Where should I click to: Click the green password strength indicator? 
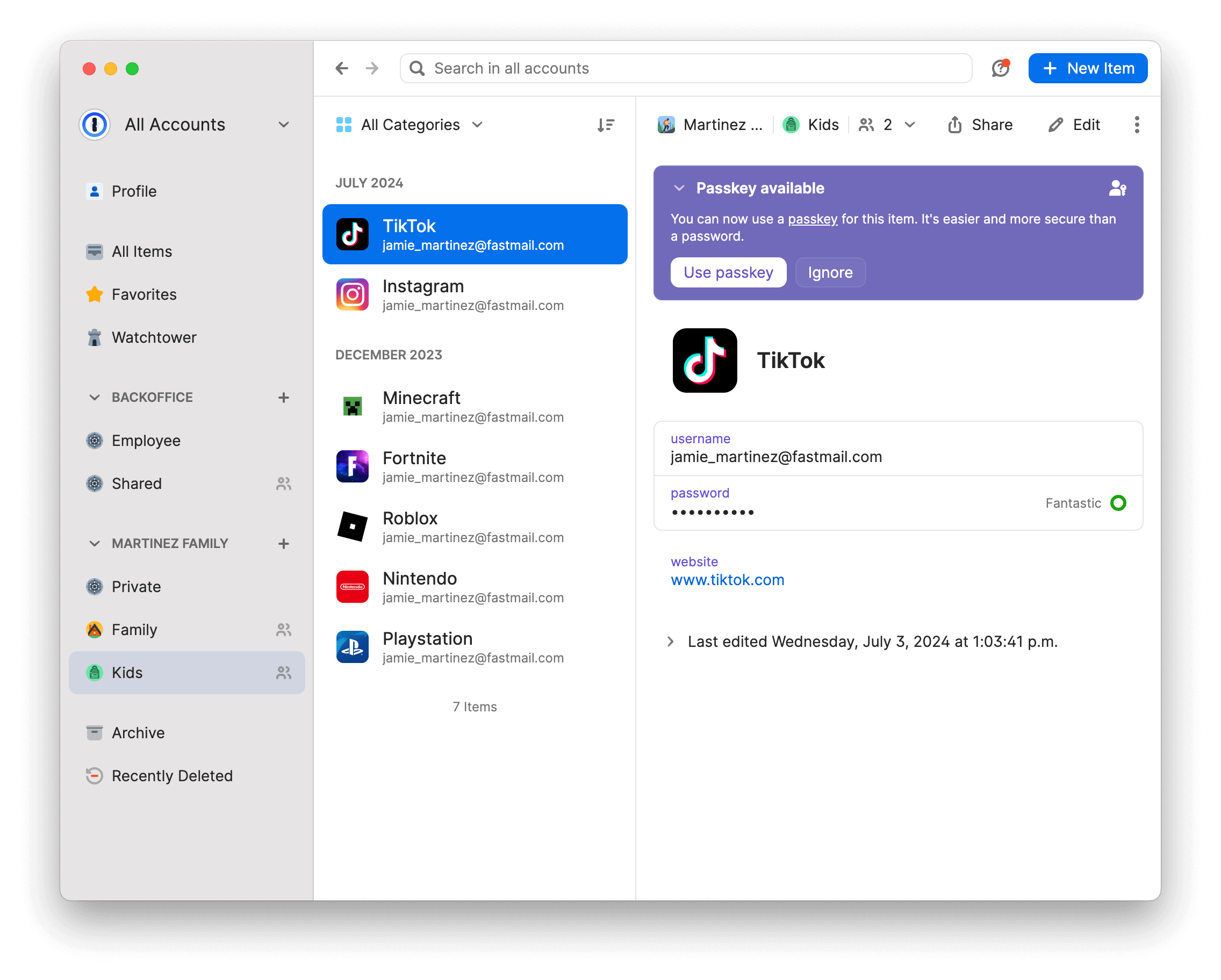[x=1118, y=503]
